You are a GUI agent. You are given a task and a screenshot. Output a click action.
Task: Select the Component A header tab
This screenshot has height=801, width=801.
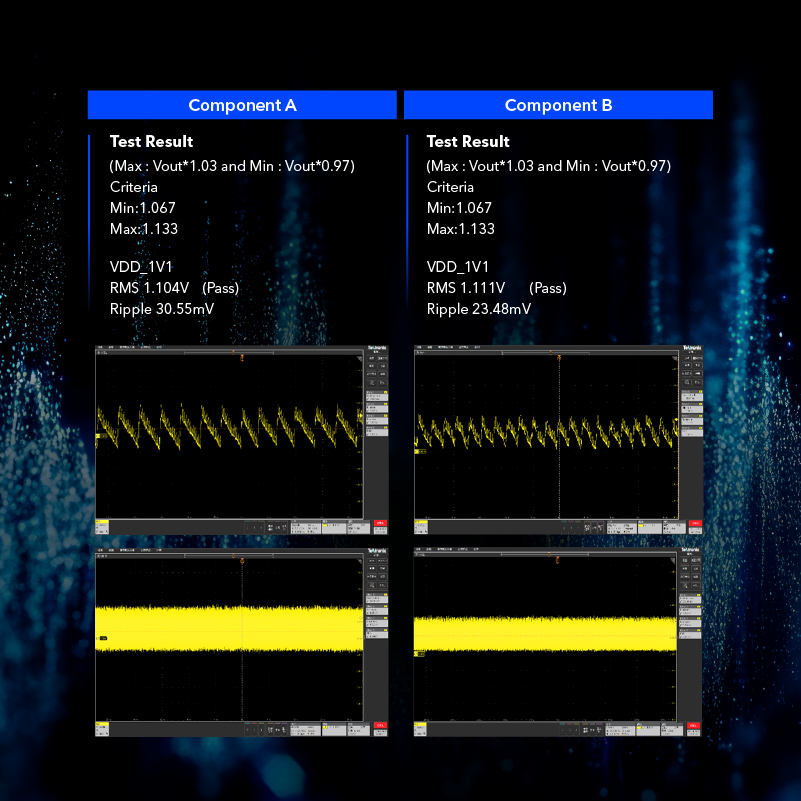point(242,105)
